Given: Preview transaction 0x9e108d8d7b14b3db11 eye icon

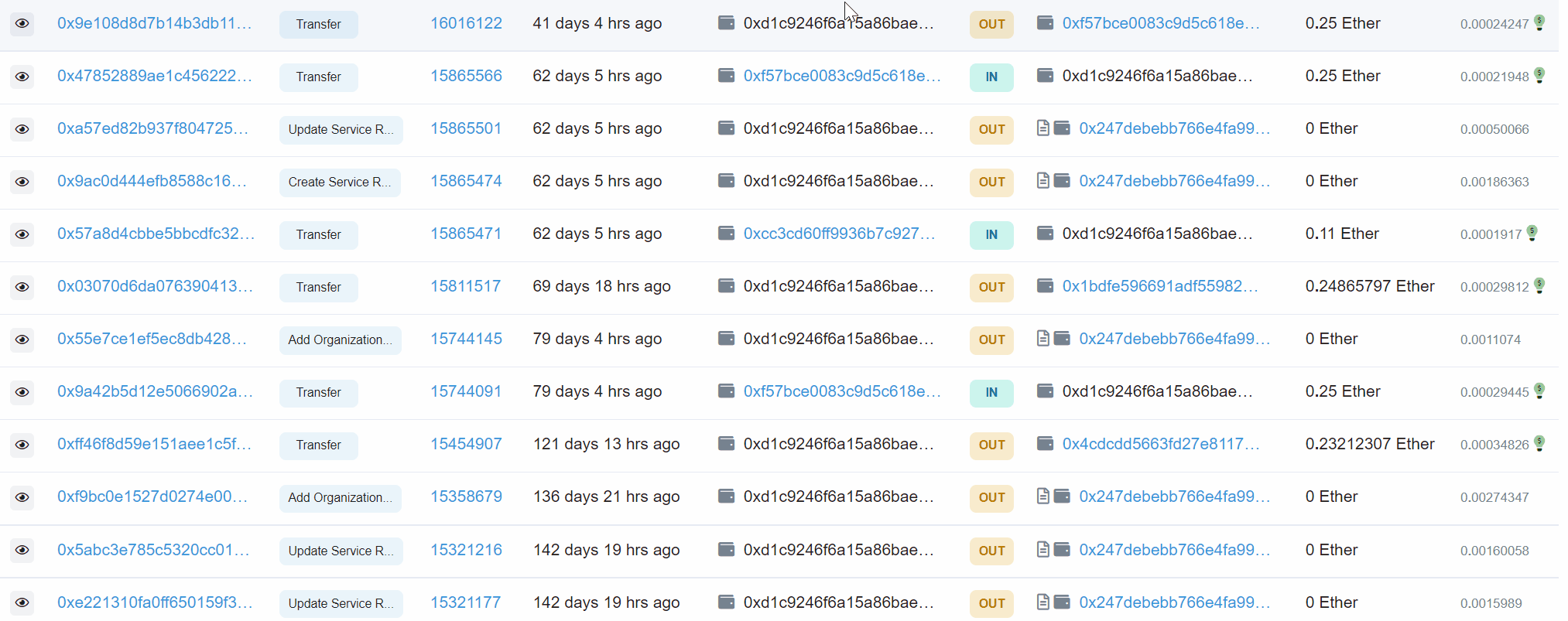Looking at the screenshot, I should (x=22, y=24).
